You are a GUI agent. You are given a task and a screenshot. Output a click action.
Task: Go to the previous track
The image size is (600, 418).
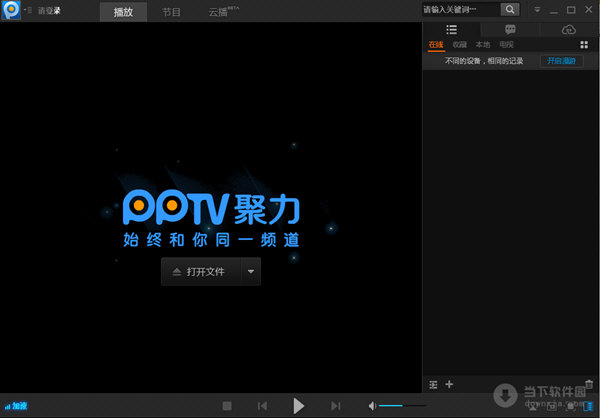point(262,406)
